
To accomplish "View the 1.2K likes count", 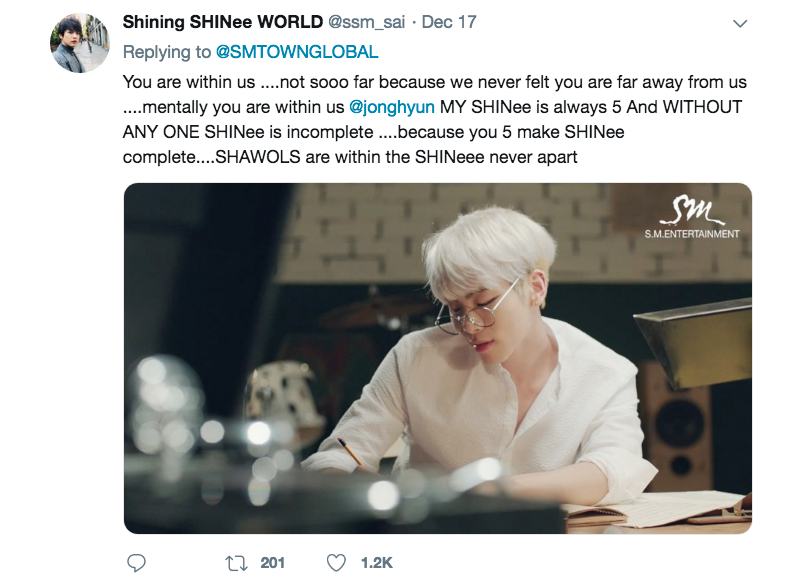I will pyautogui.click(x=377, y=563).
